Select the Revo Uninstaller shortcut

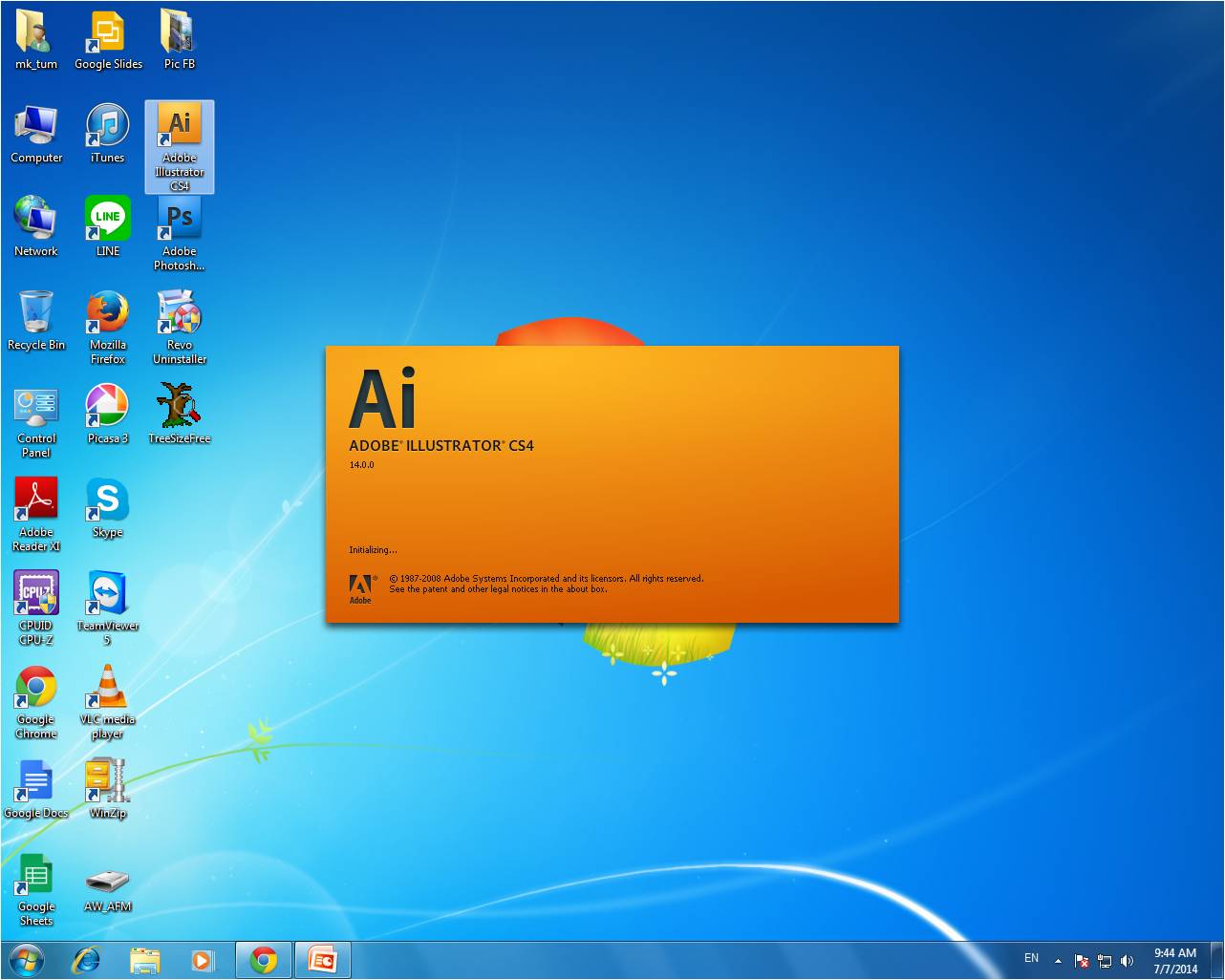(x=180, y=328)
